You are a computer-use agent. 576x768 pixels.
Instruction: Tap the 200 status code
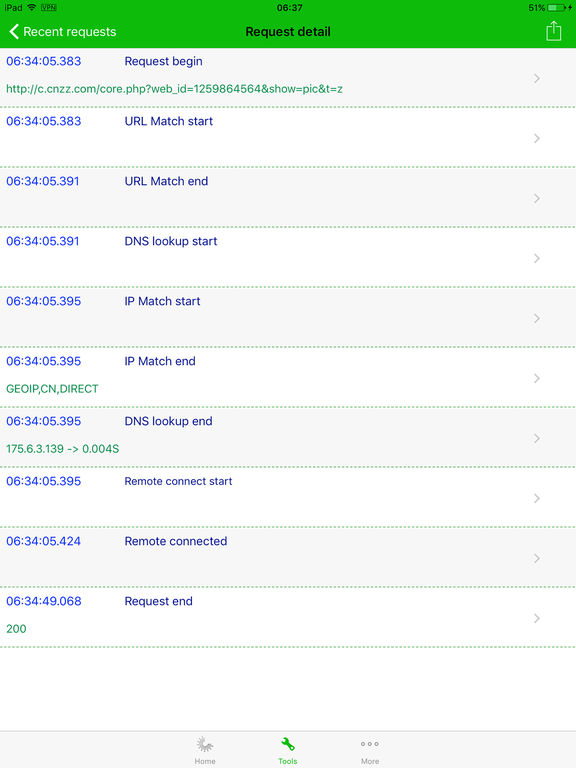point(16,629)
